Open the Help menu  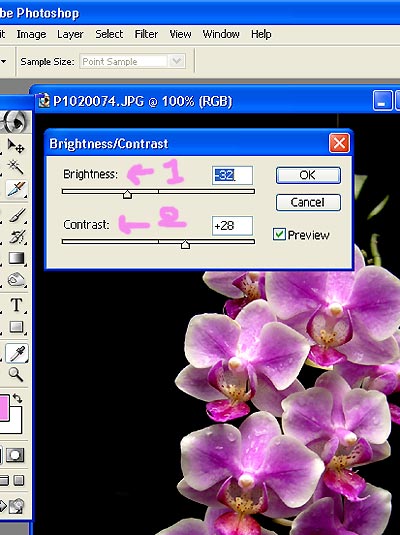point(261,34)
